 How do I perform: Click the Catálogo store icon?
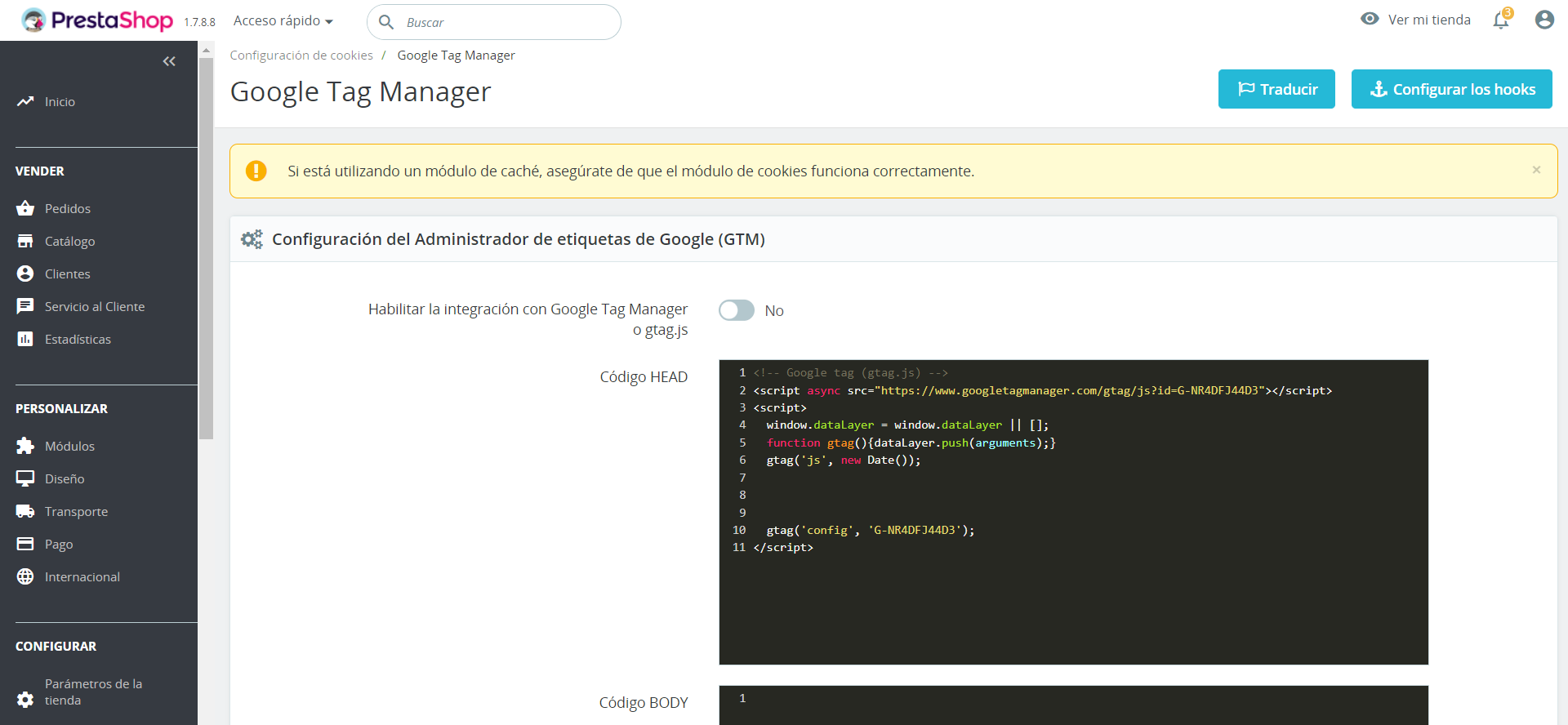pos(25,241)
